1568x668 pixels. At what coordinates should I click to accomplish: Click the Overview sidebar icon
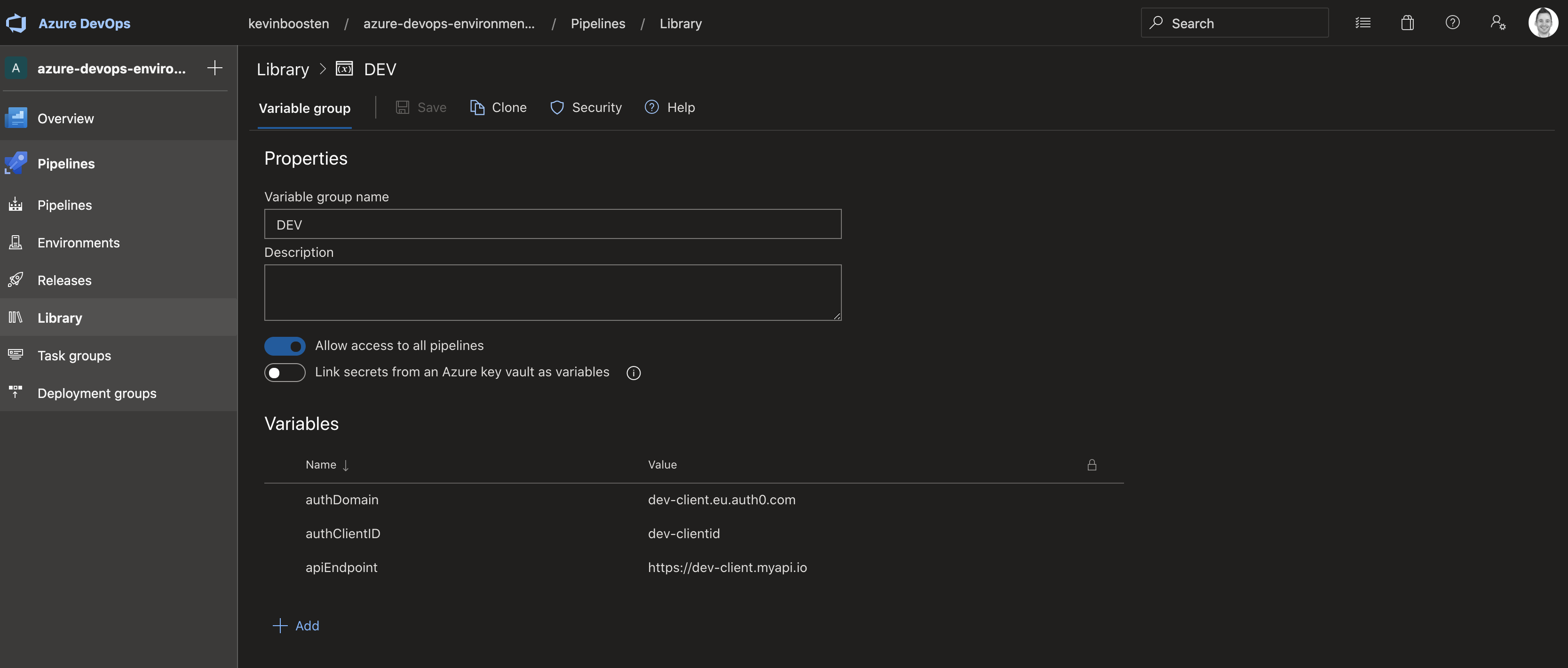[16, 118]
